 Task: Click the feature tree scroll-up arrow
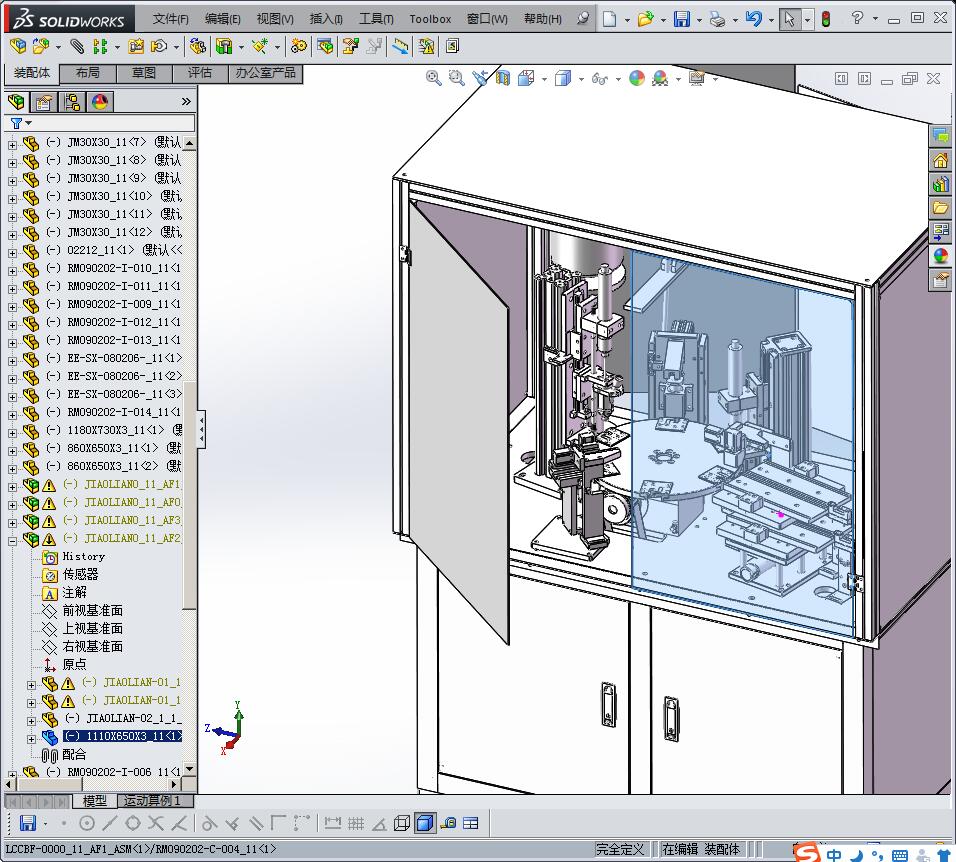coord(189,143)
